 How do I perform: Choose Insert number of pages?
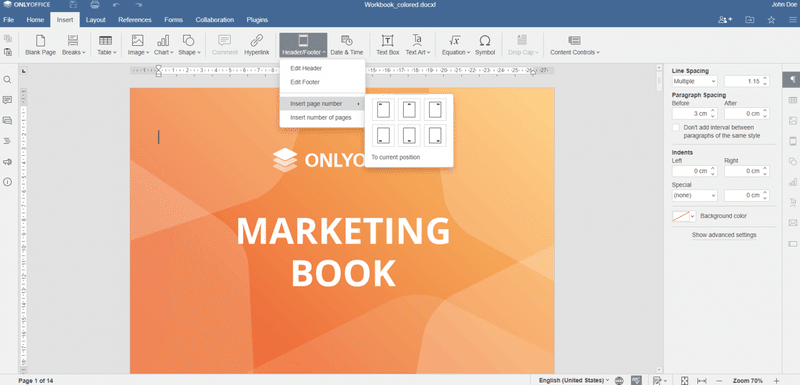(322, 117)
